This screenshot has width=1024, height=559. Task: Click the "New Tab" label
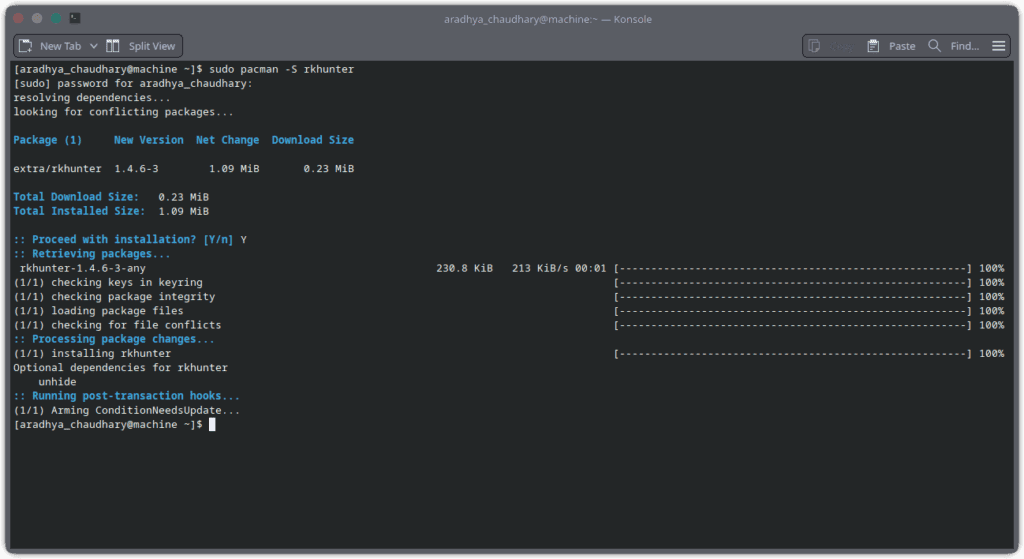(x=61, y=46)
